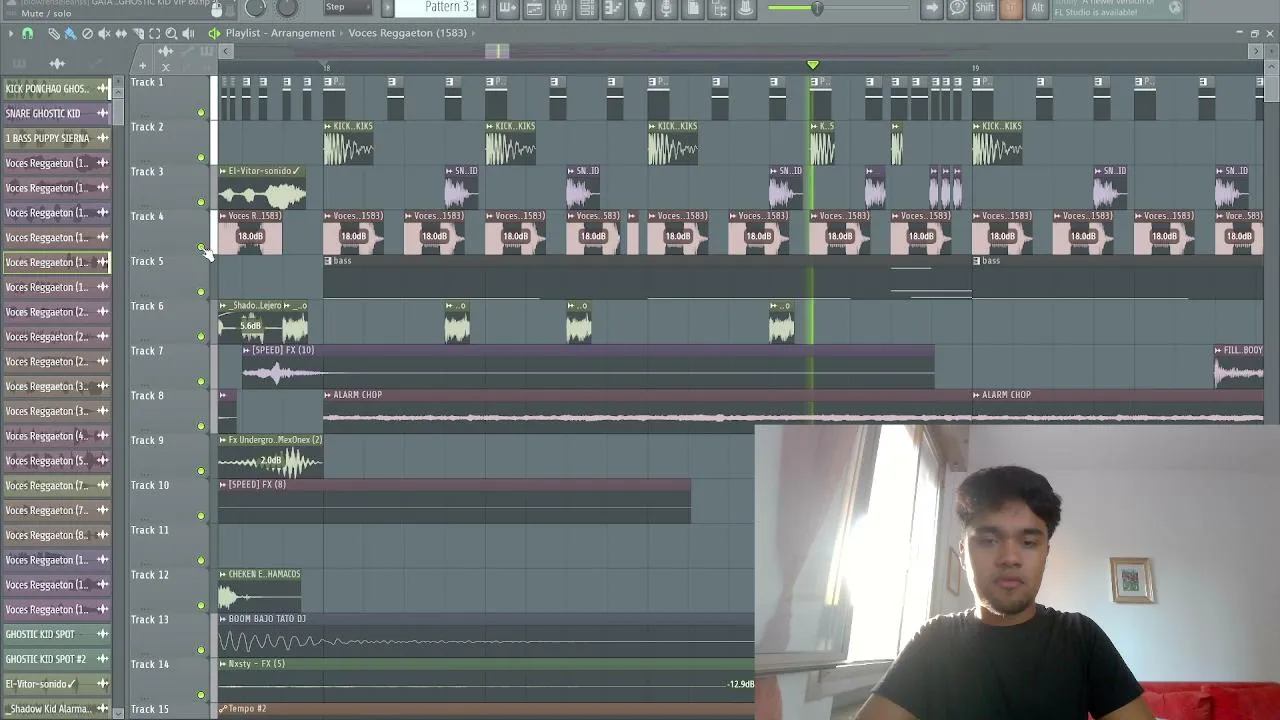Click the X icon below the plus
Viewport: 1280px width, 720px height.
[x=166, y=67]
